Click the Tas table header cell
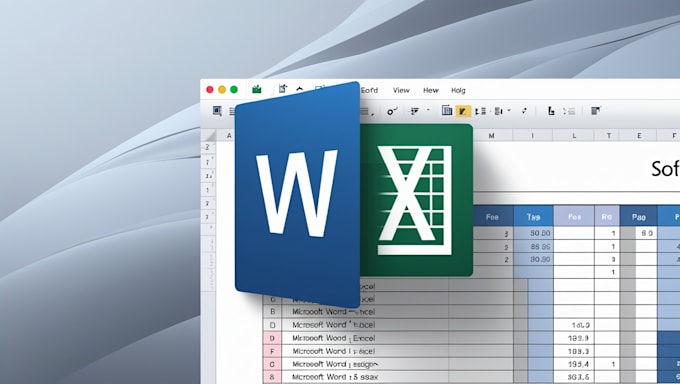This screenshot has height=384, width=680. (533, 217)
